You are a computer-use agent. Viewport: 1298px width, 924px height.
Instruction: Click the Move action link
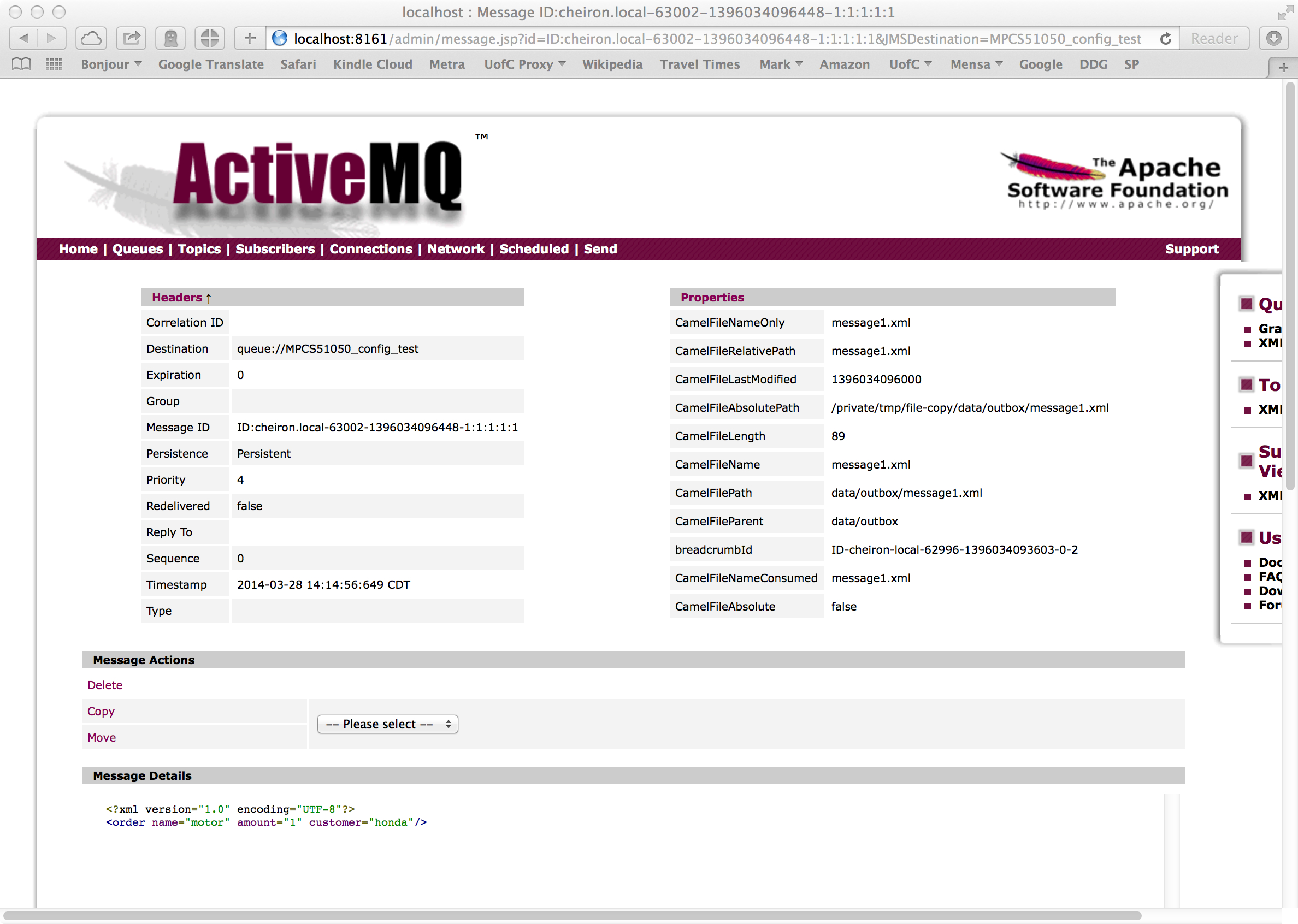(x=101, y=737)
